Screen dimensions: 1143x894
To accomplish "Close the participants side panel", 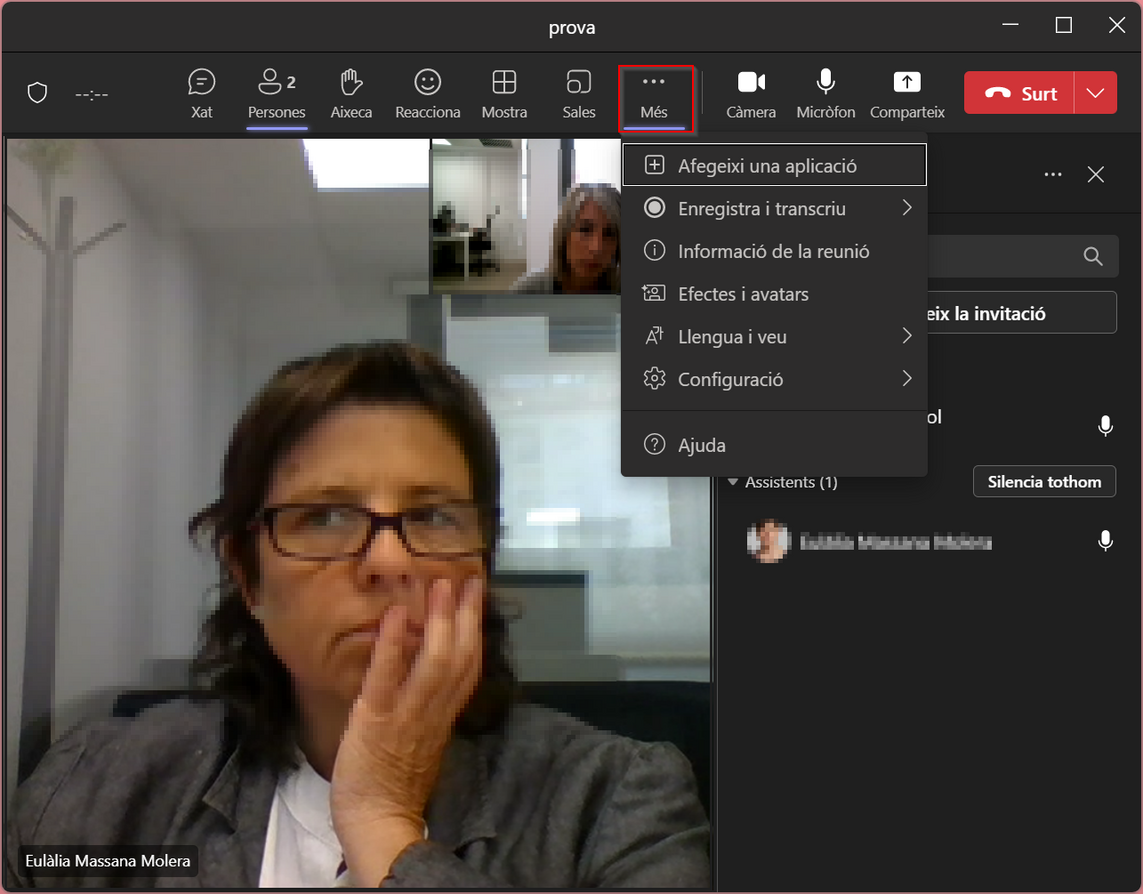I will (x=1096, y=174).
